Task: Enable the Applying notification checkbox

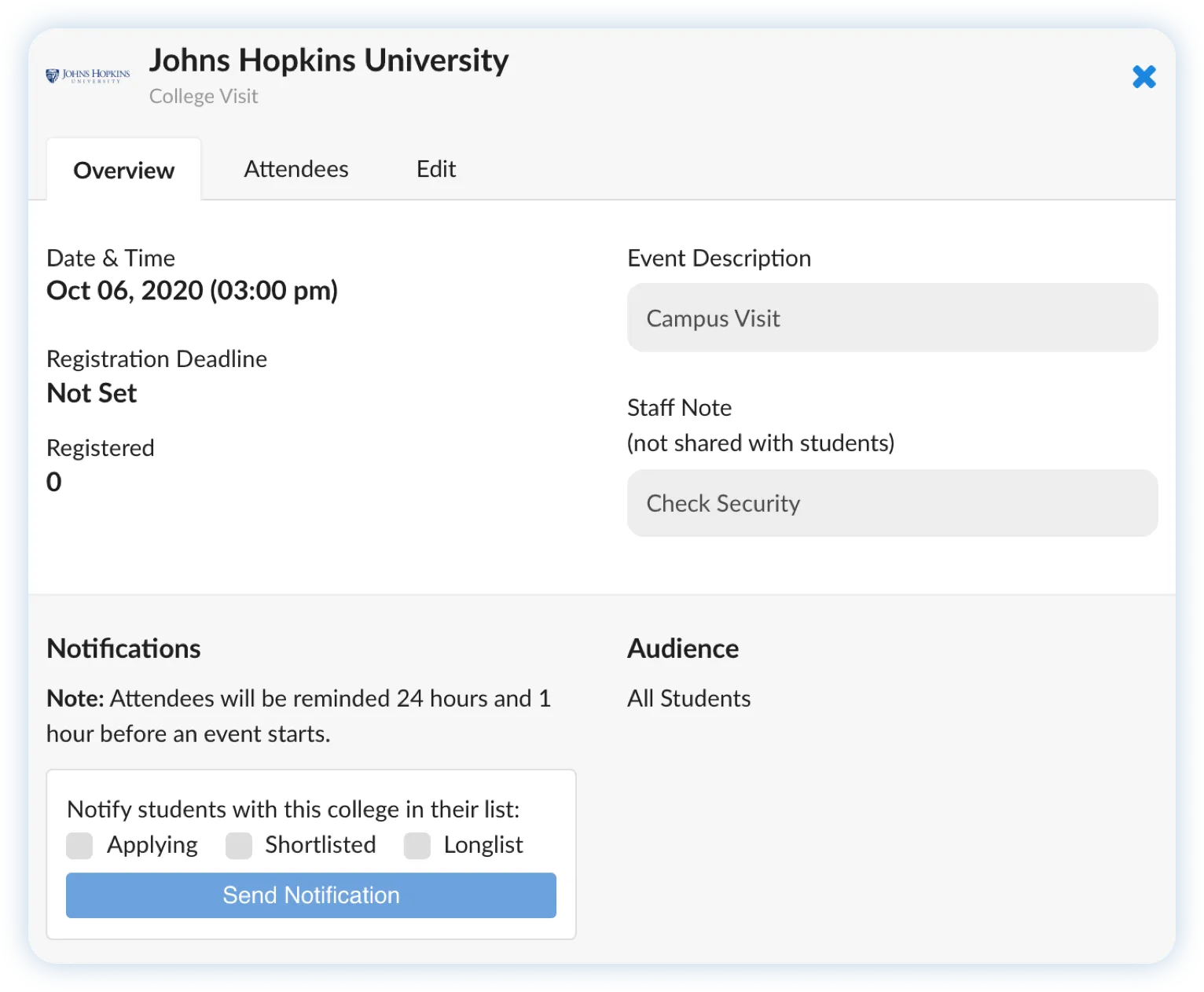Action: (79, 846)
